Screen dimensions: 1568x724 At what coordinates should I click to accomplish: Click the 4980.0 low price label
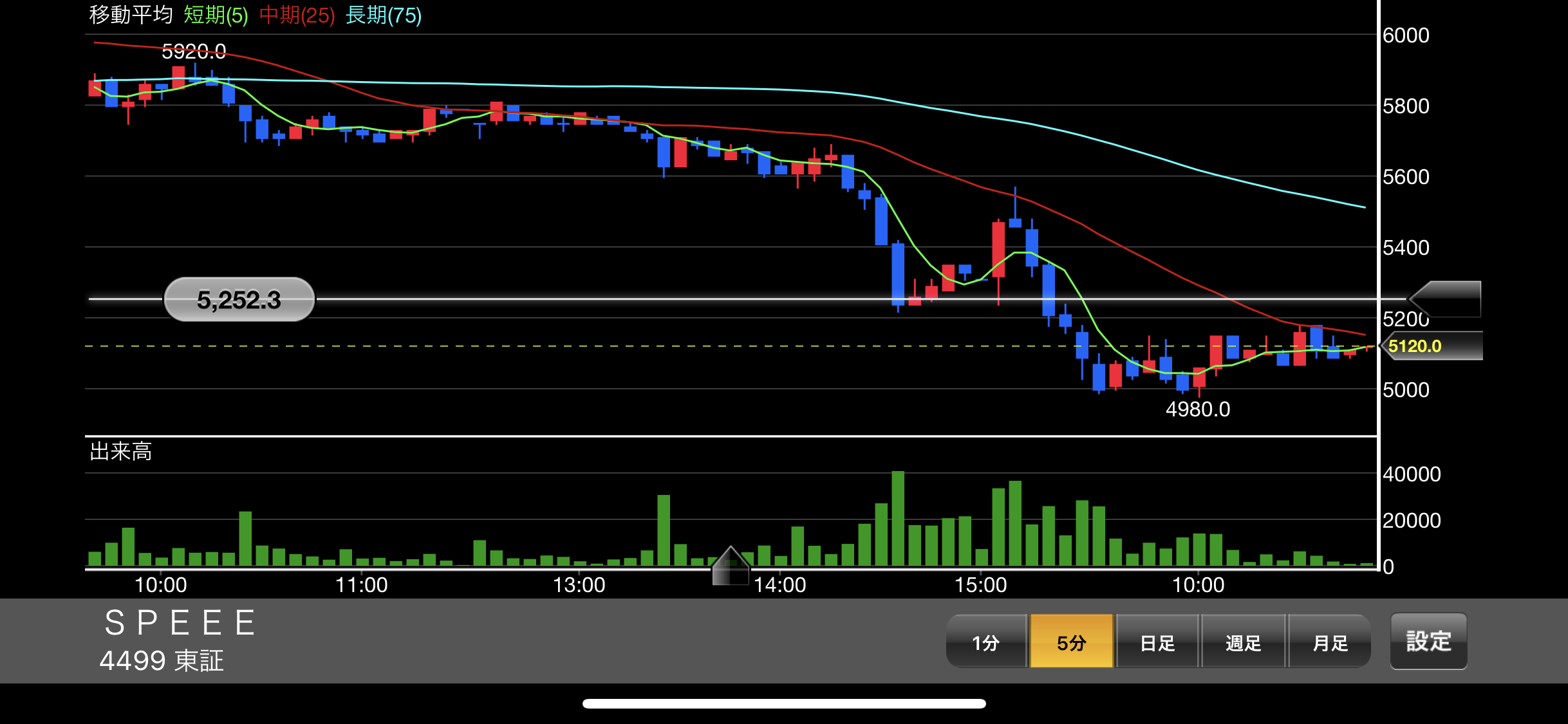[1197, 409]
